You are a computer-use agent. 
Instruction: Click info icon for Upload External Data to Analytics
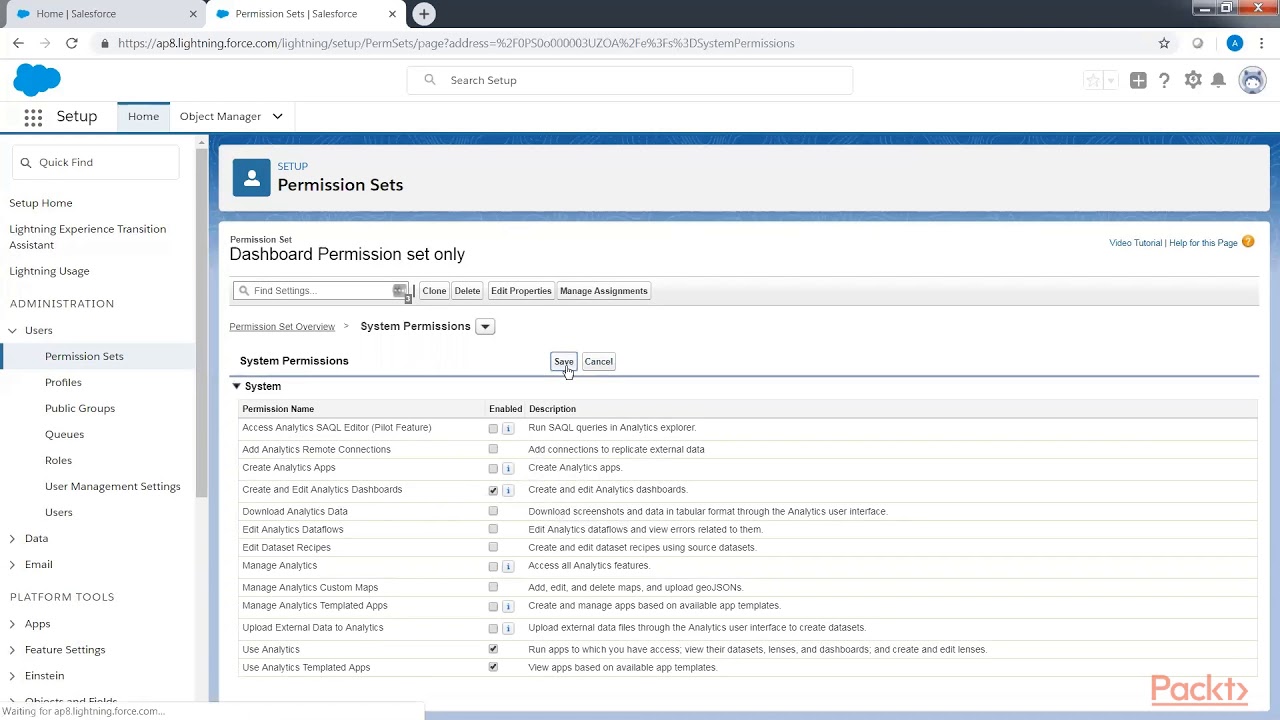[508, 628]
